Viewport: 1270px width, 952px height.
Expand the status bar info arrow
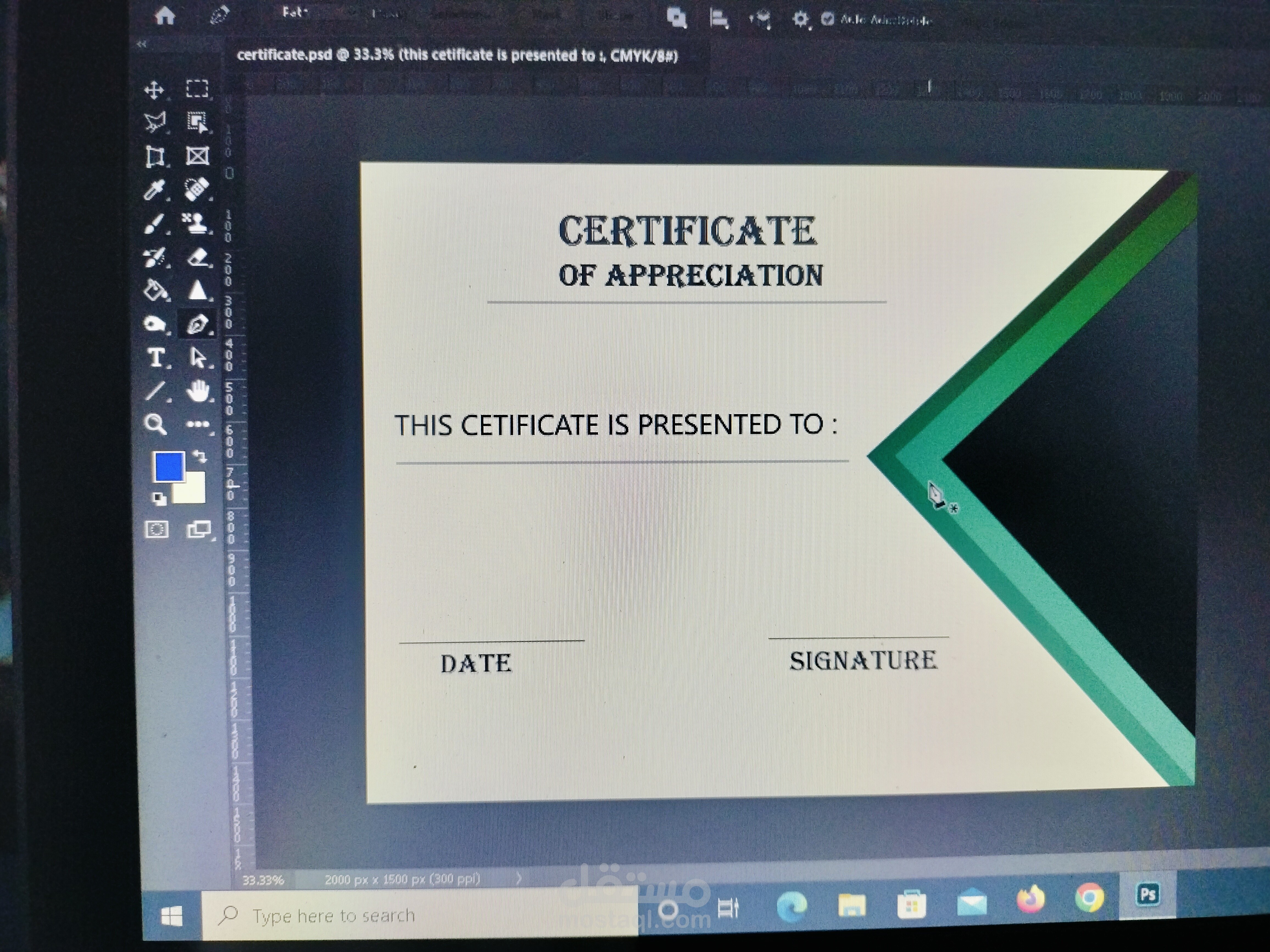pyautogui.click(x=519, y=878)
